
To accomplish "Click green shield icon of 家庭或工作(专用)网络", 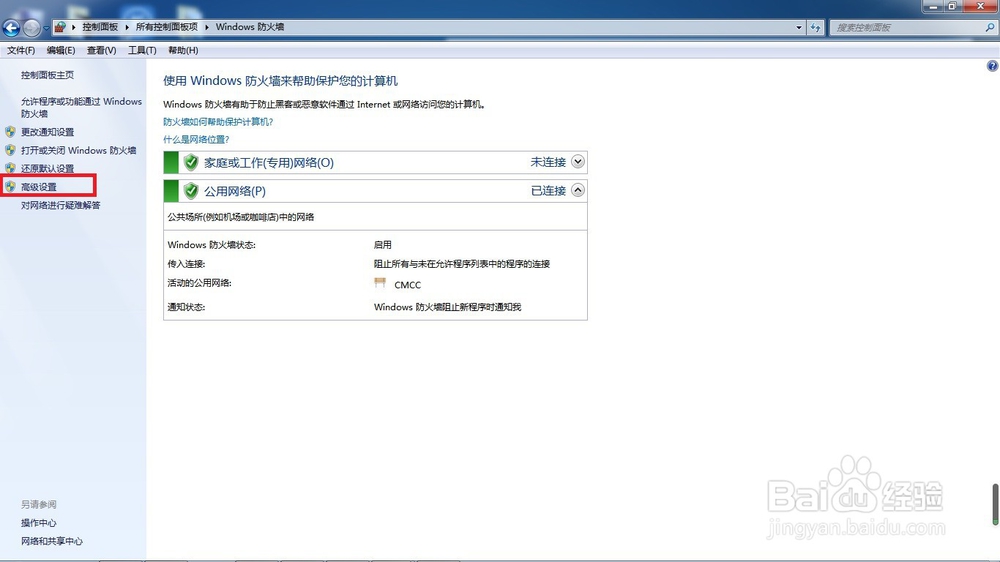I will coord(191,162).
